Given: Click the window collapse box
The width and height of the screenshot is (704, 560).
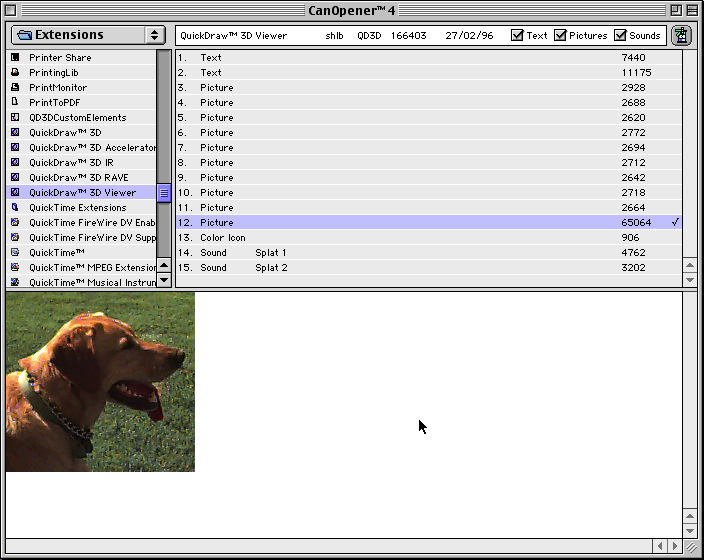Looking at the screenshot, I should (692, 10).
